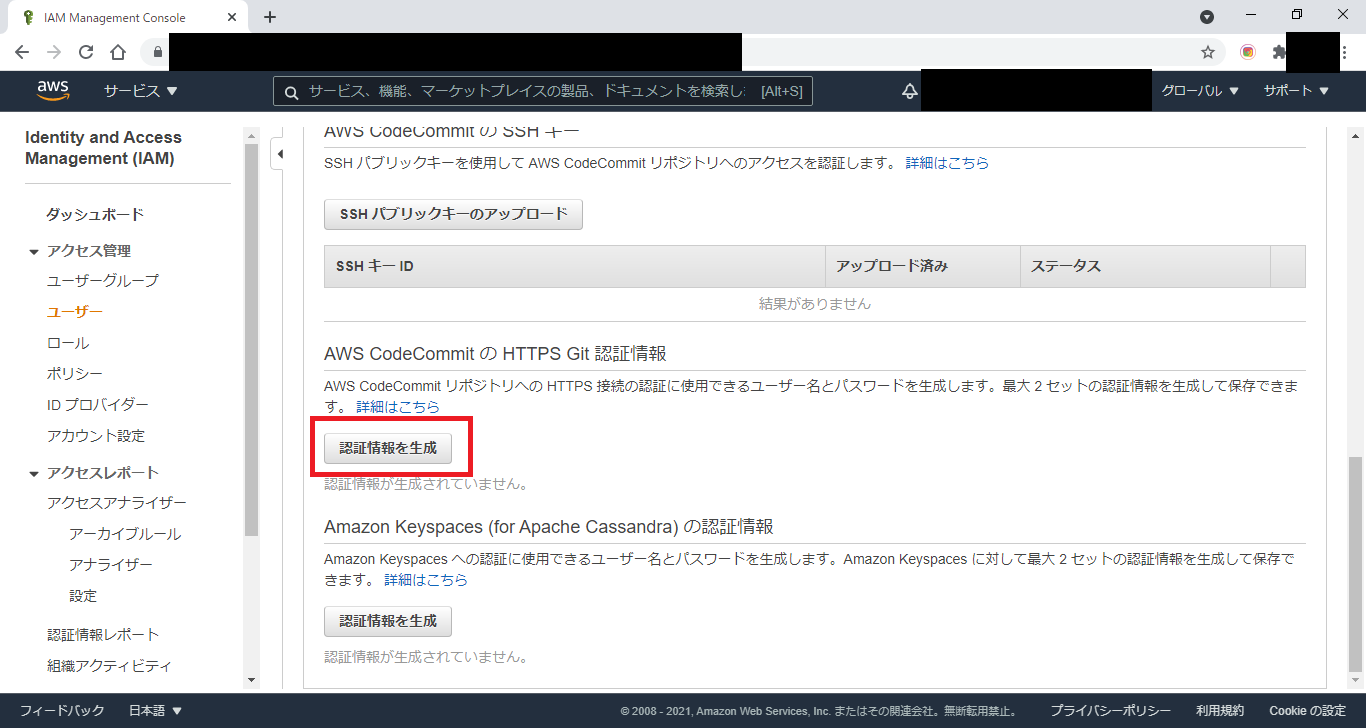Open the グローバル region dropdown

point(1198,90)
